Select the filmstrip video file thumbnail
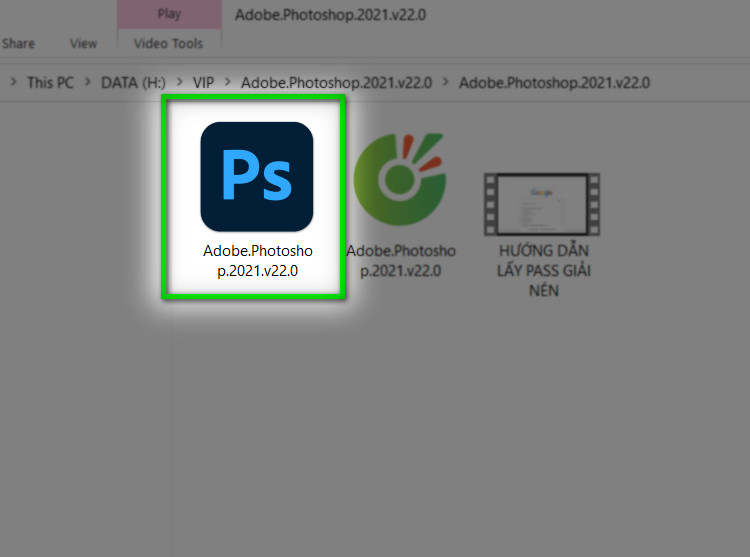 (541, 204)
